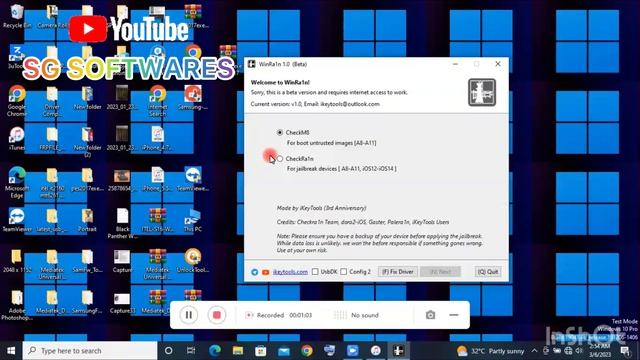This screenshot has height=360, width=640.
Task: Pause the screen recording
Action: [x=189, y=315]
